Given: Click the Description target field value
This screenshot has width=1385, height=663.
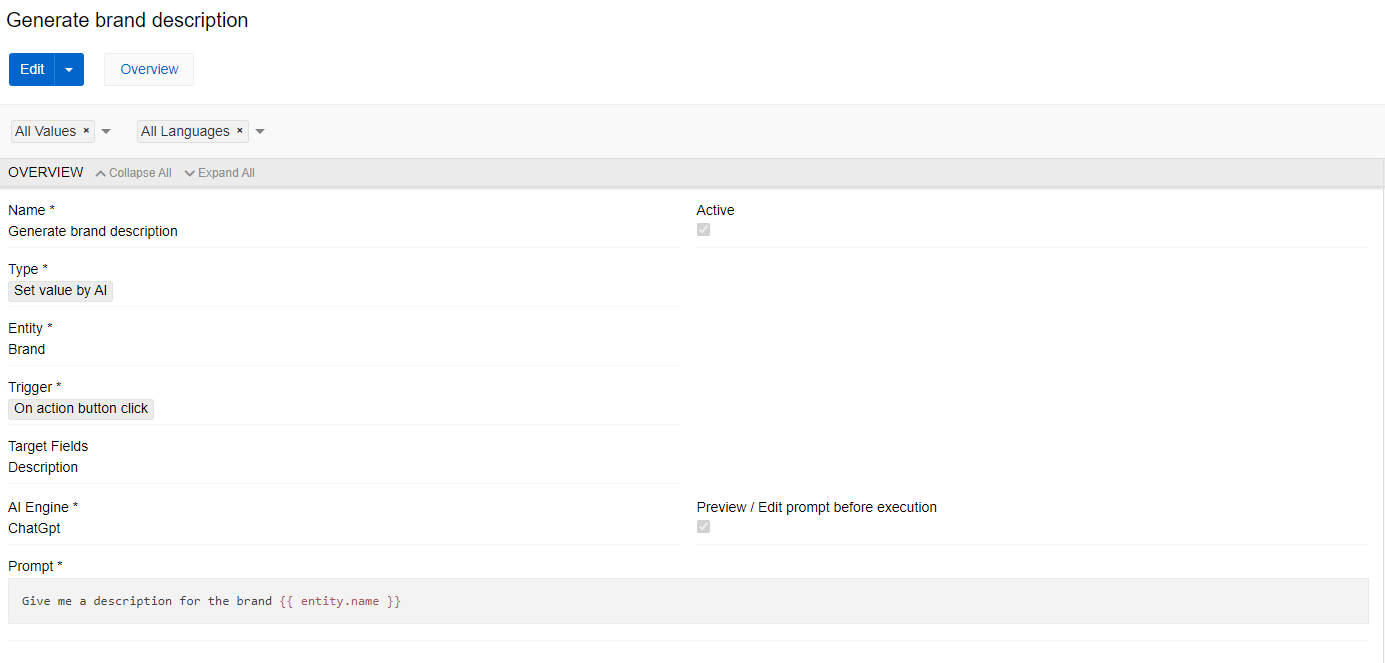Looking at the screenshot, I should 43,467.
